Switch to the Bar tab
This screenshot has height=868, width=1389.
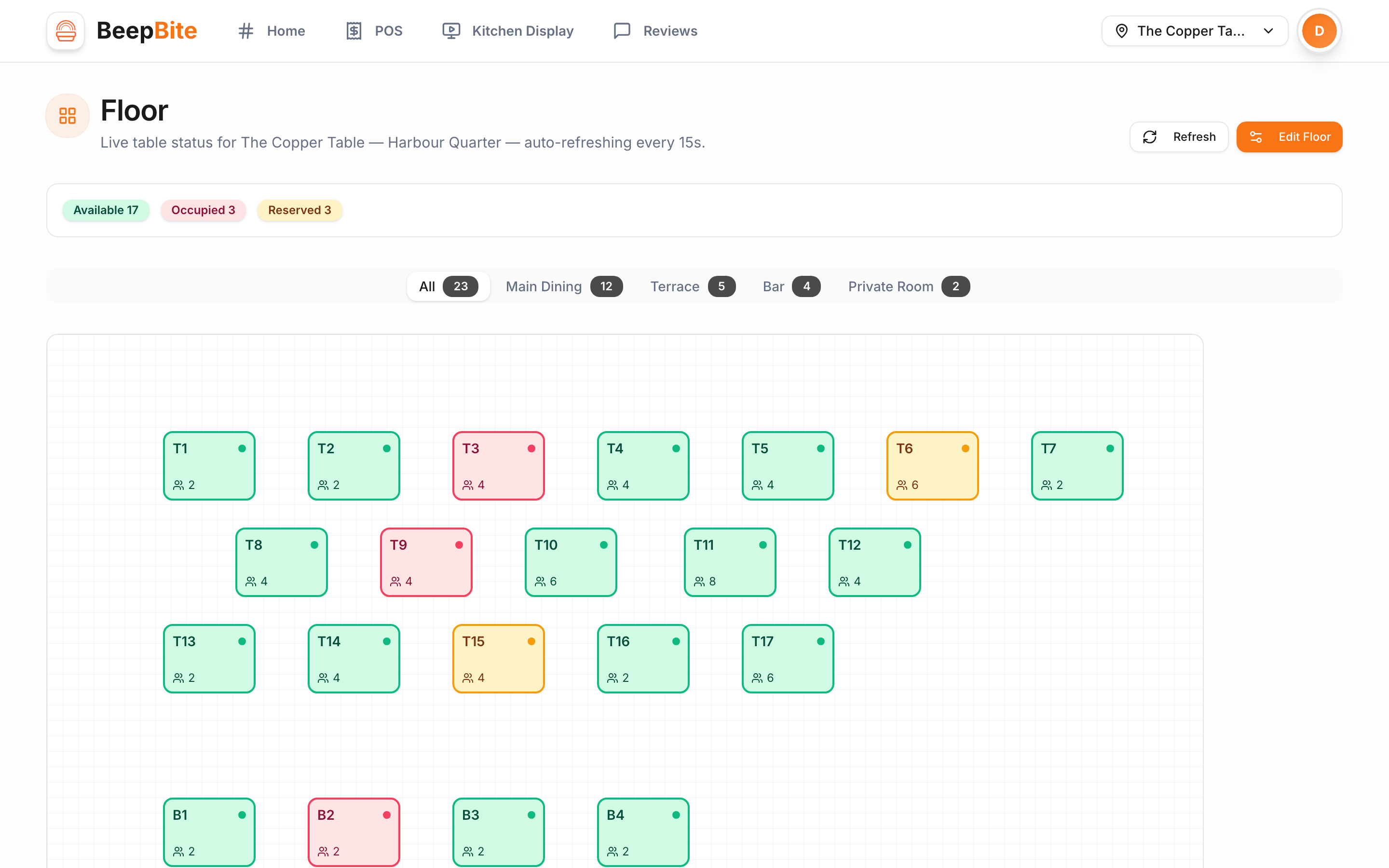791,286
